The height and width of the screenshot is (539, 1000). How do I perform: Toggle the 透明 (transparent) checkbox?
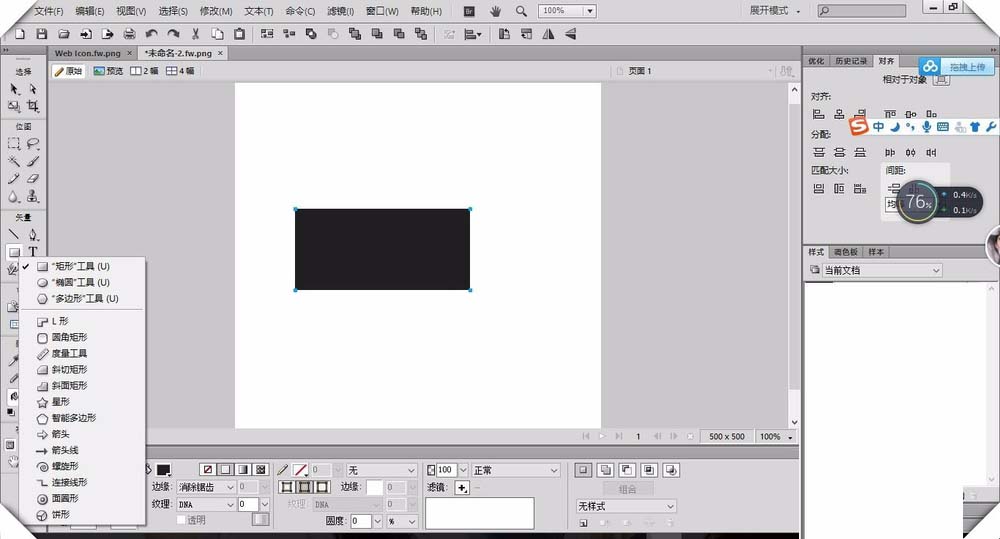[x=181, y=520]
